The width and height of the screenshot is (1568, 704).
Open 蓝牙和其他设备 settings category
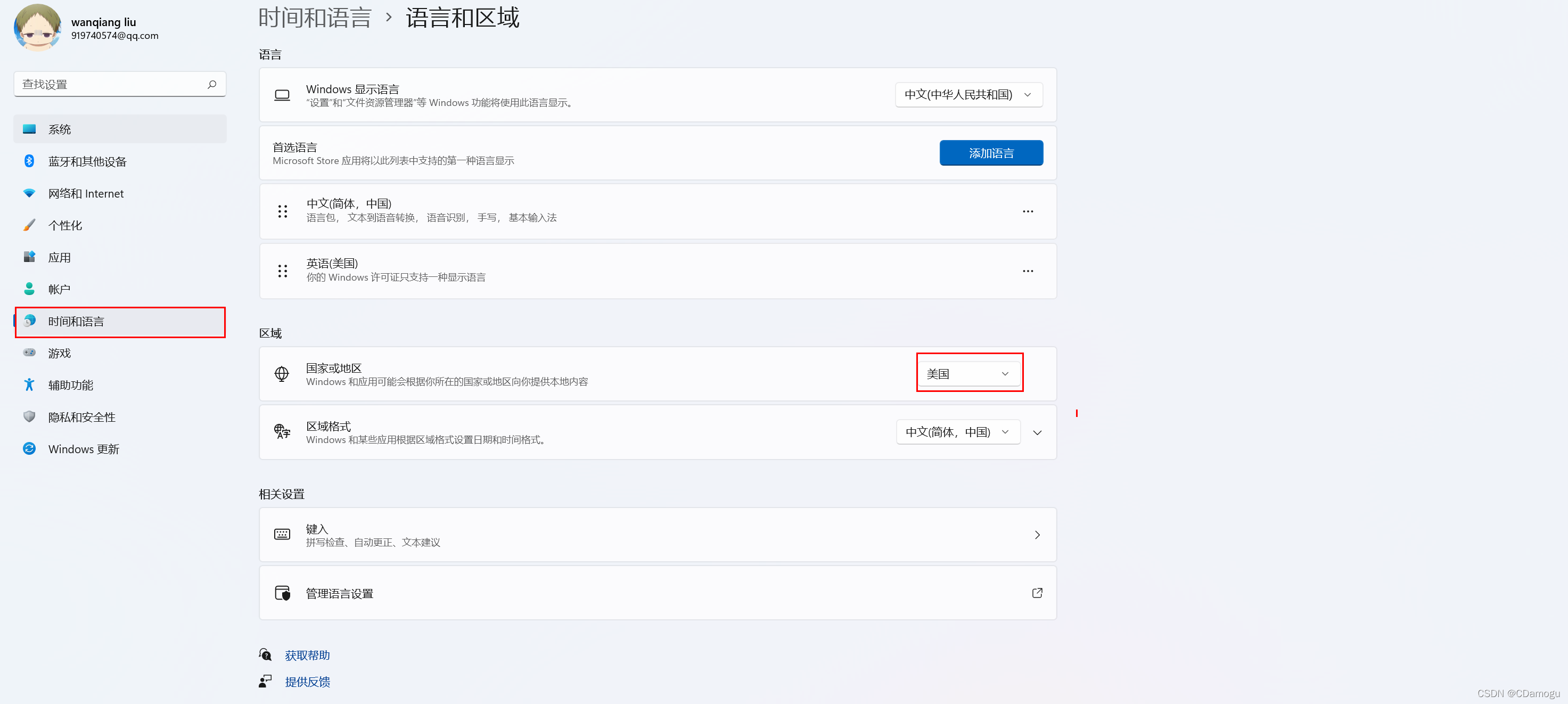[120, 161]
